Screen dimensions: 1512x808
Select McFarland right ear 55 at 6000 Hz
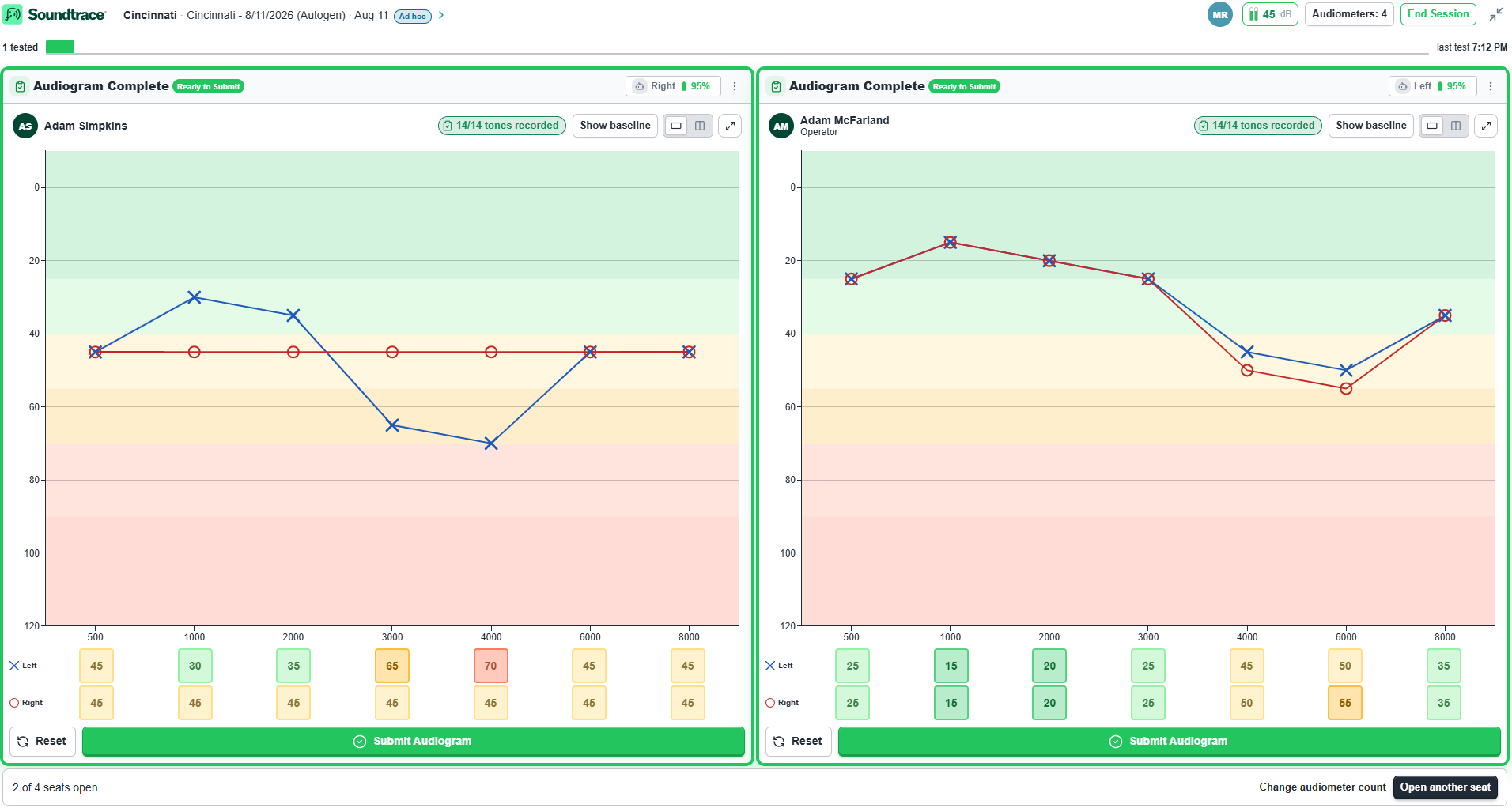(x=1345, y=703)
